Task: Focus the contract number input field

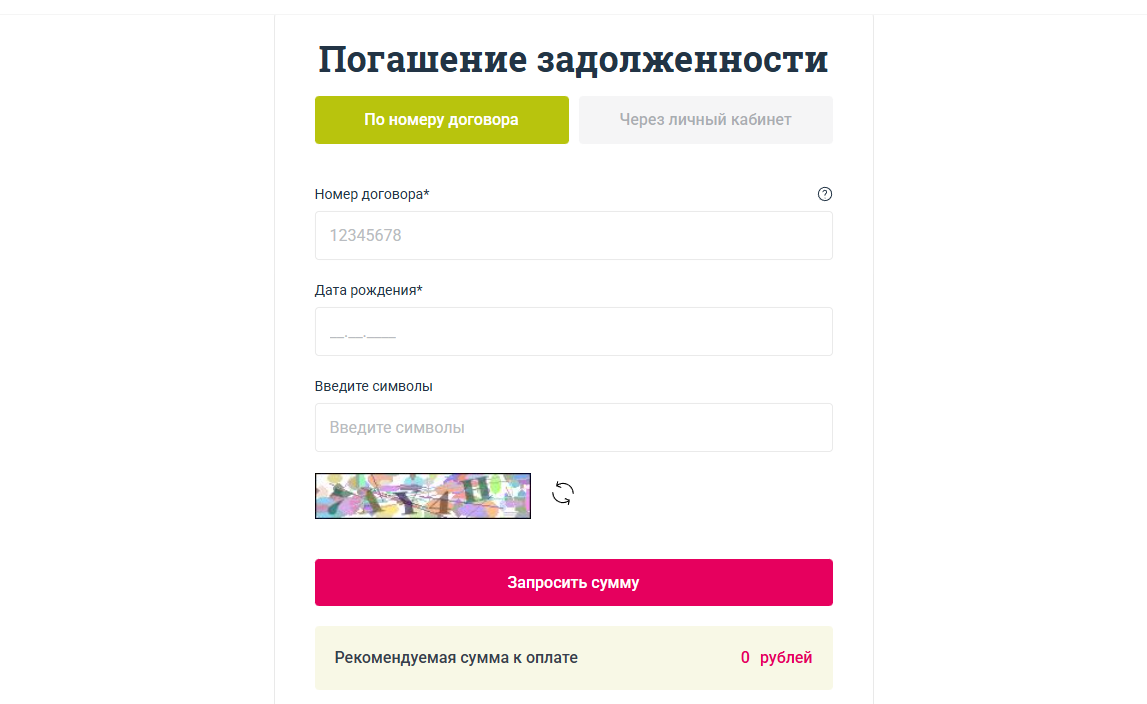Action: tap(573, 236)
